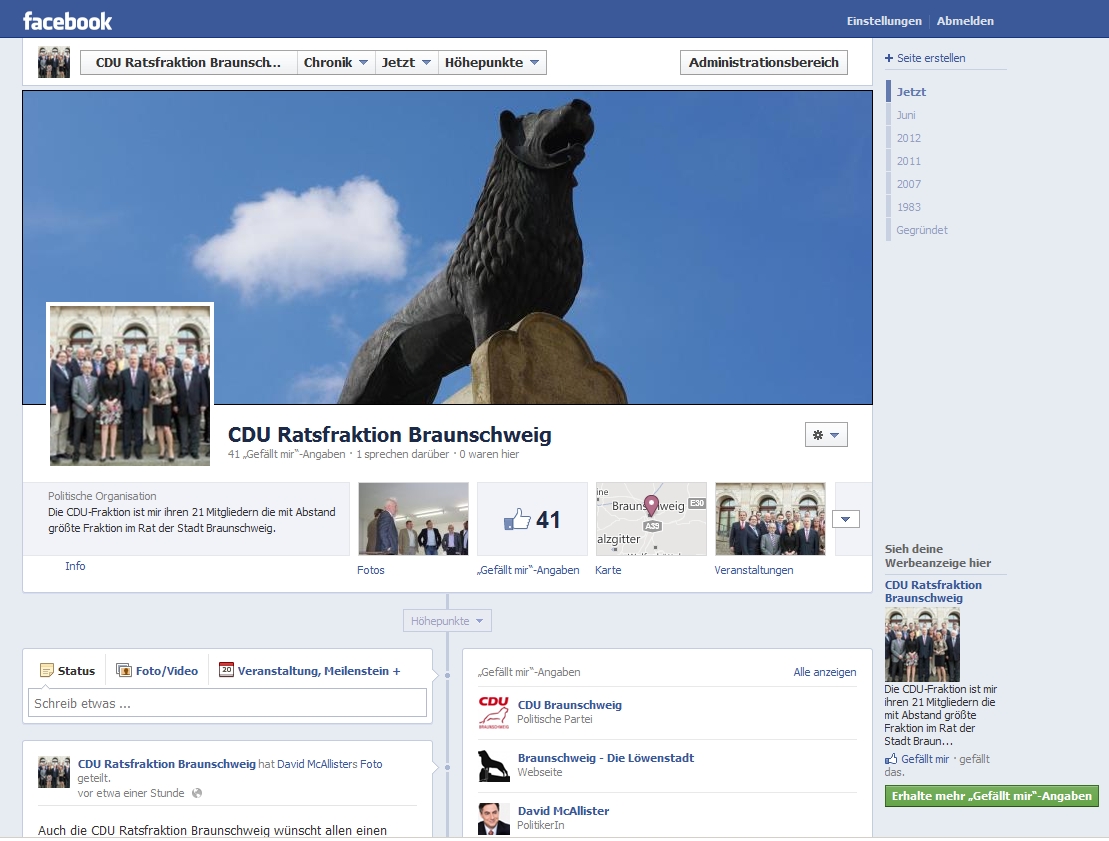Click the „Gefällt mir"-Angaben tile label
This screenshot has height=841, width=1109.
click(528, 570)
